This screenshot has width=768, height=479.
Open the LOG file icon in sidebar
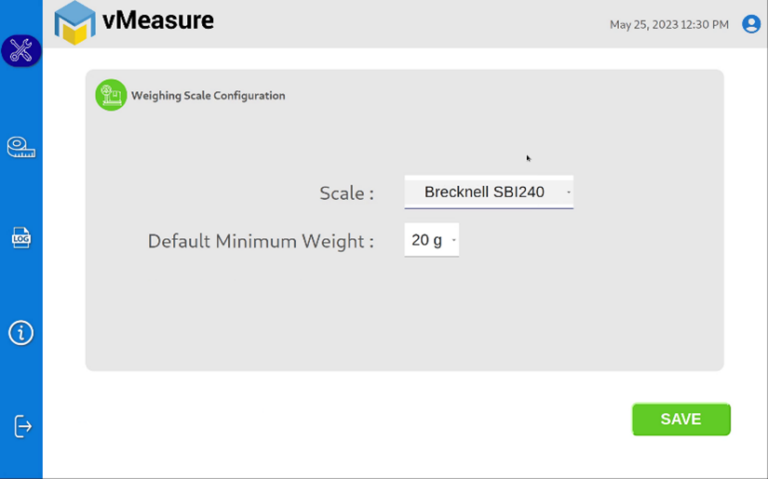21,238
